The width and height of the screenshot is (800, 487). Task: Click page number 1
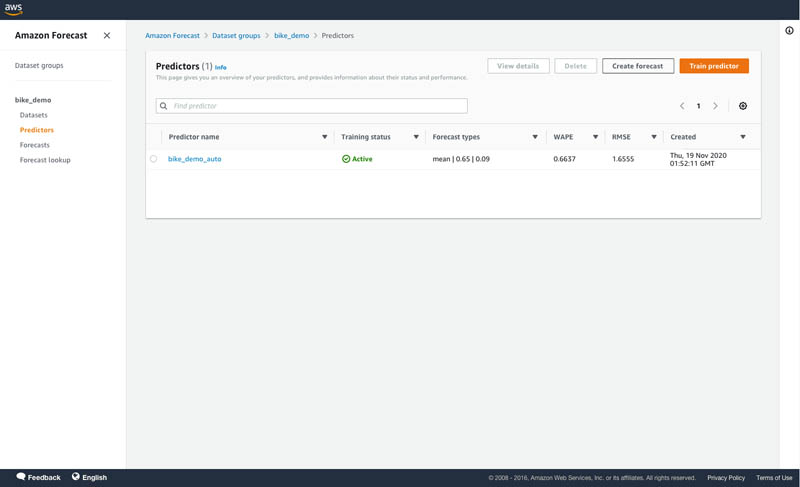[x=698, y=106]
